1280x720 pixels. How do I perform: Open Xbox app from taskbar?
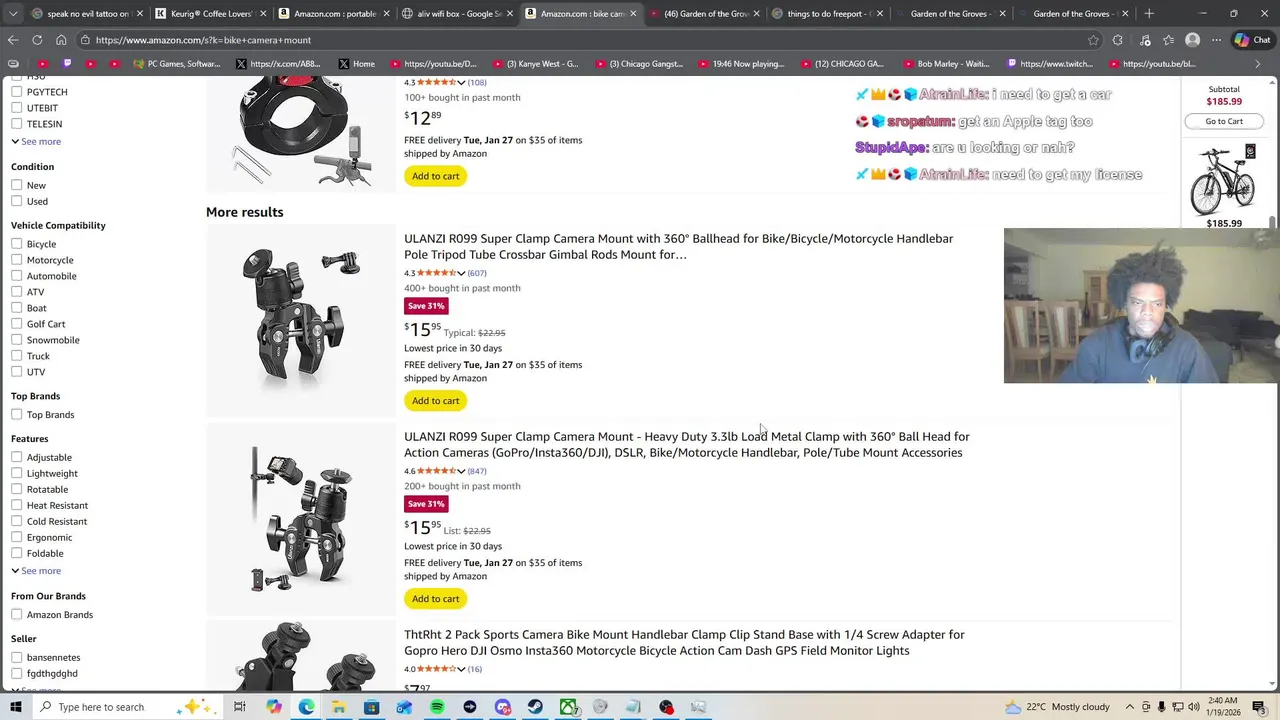(x=568, y=707)
